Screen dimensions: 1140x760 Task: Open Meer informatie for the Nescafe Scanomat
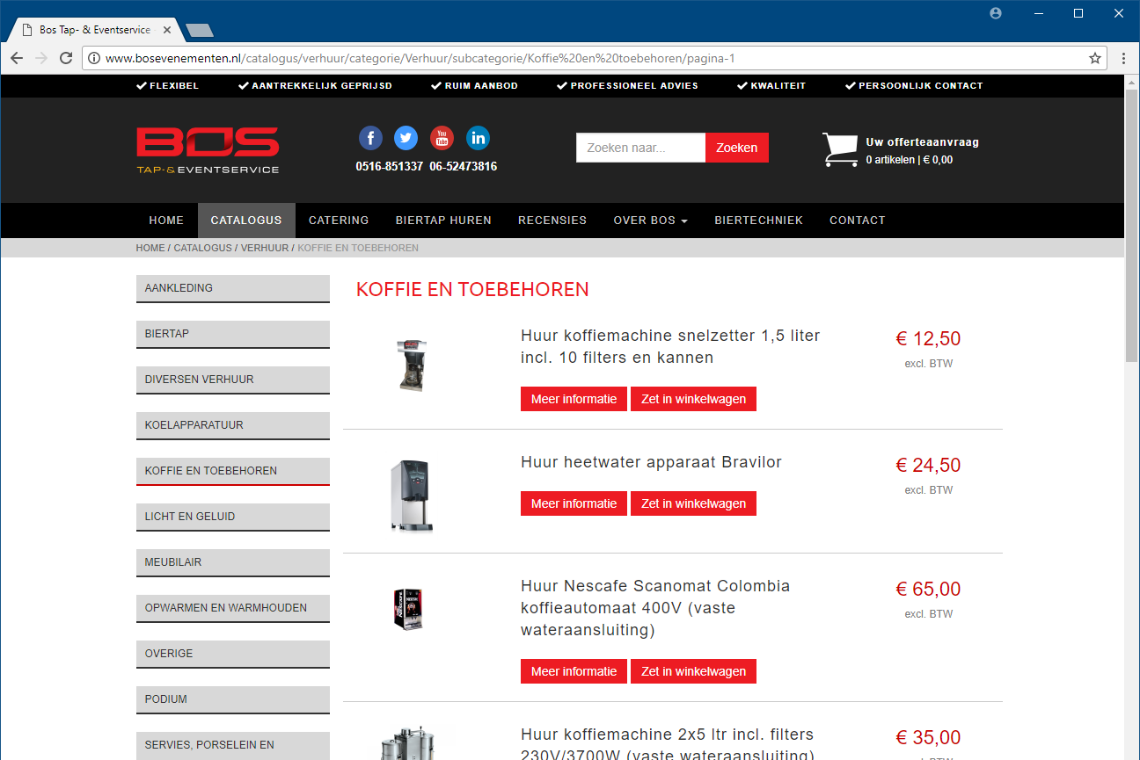click(x=573, y=671)
